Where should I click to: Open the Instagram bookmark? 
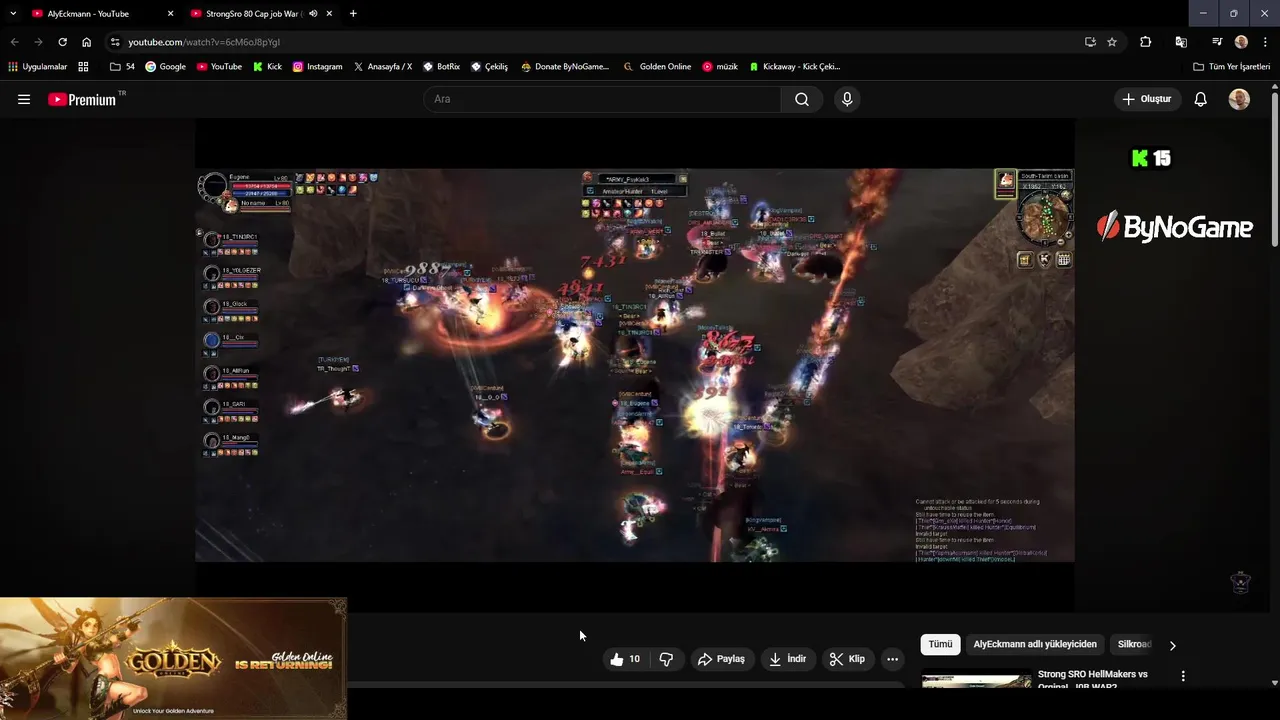317,67
